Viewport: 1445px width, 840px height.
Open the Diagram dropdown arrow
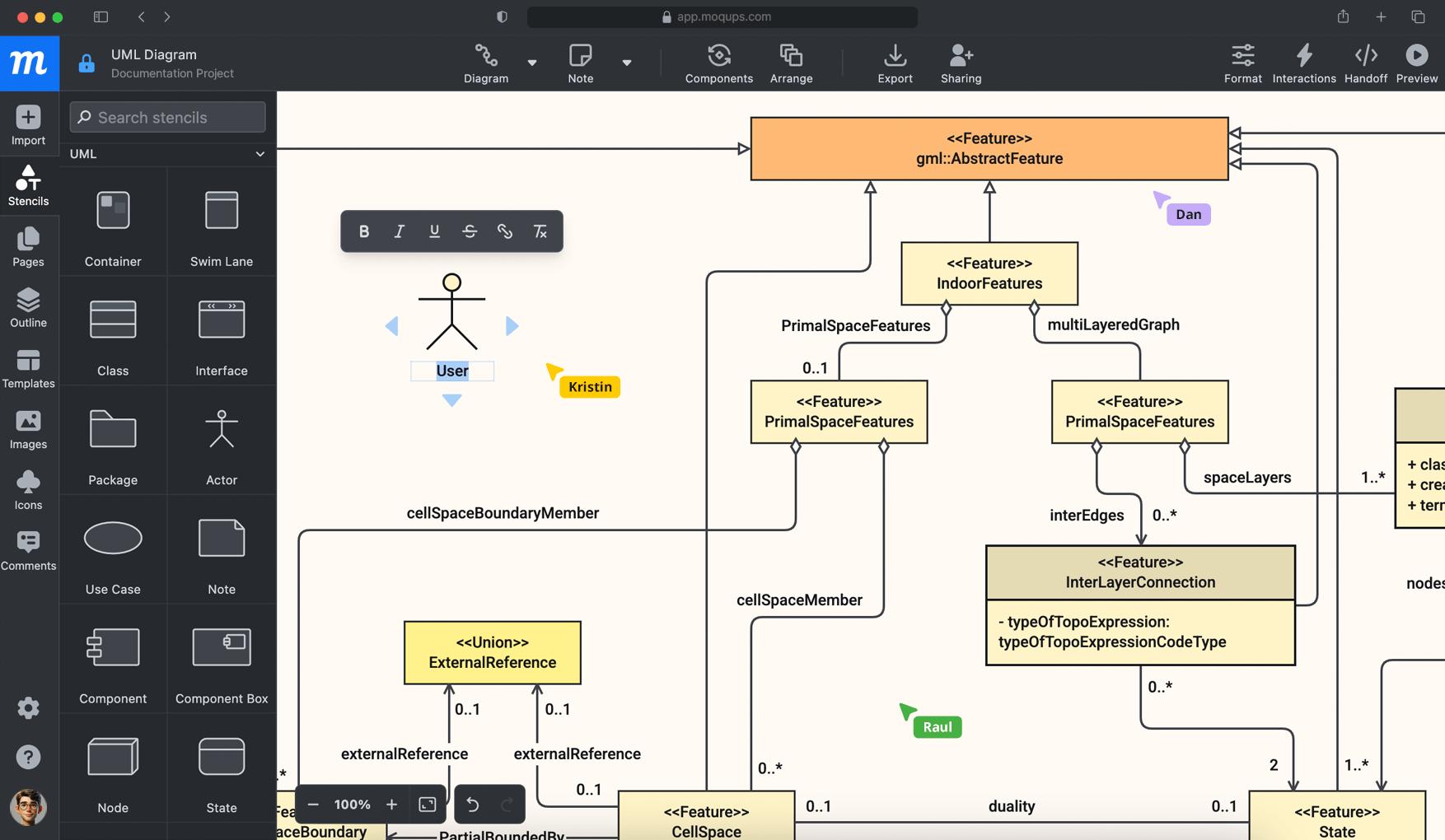[533, 63]
